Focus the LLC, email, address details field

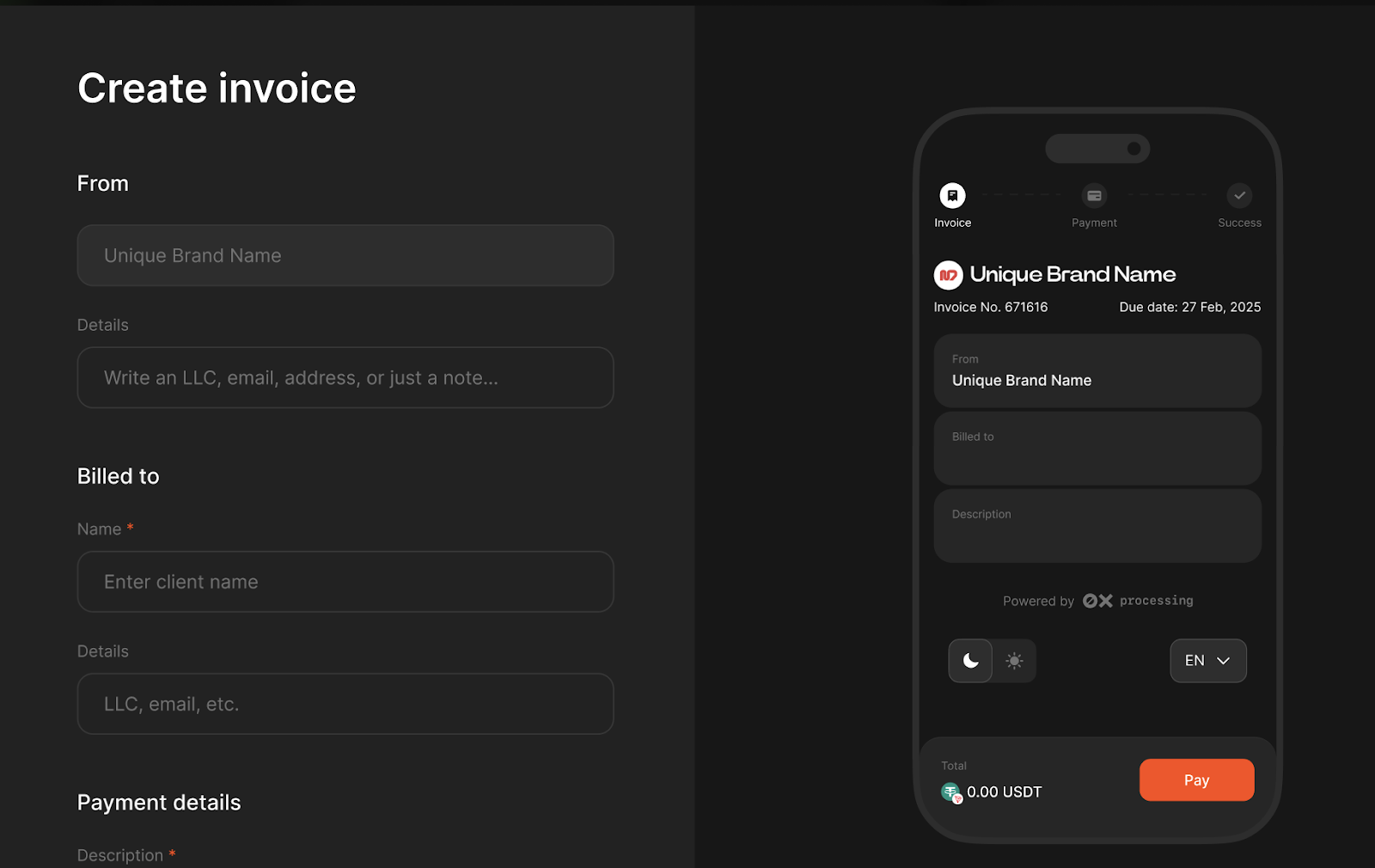[345, 377]
